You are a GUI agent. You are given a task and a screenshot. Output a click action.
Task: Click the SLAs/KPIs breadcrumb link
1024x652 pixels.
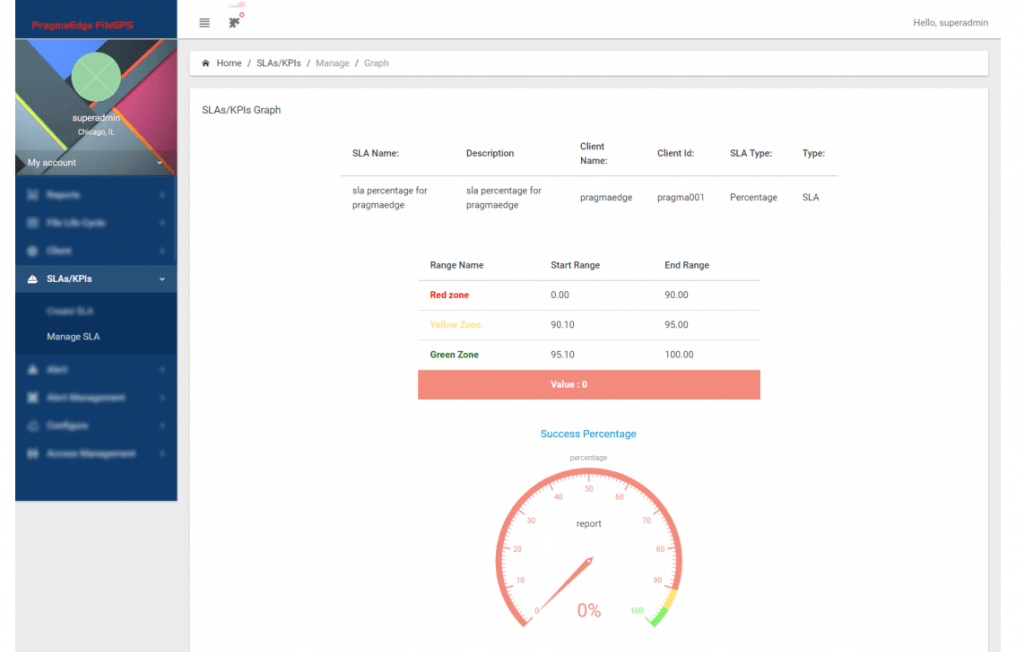point(279,63)
